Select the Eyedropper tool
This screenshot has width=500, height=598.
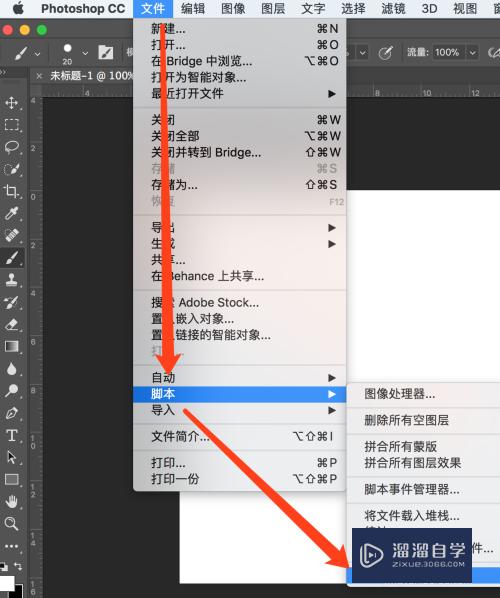[11, 213]
